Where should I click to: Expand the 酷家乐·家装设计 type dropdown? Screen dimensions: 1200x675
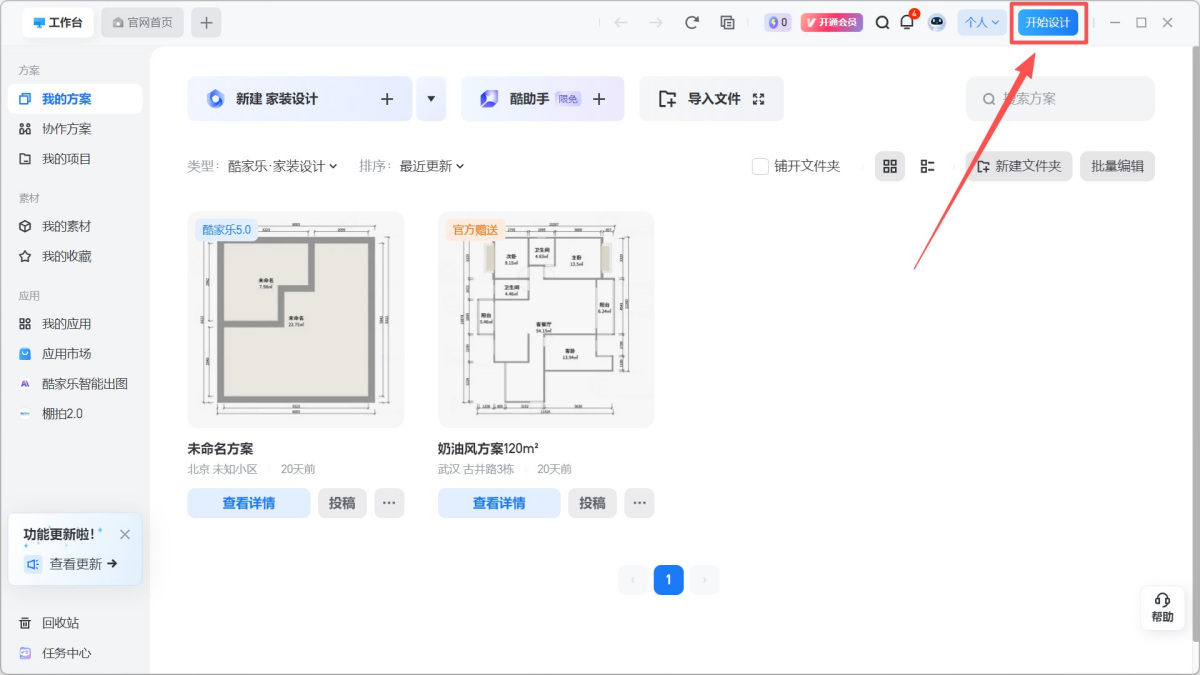[282, 166]
